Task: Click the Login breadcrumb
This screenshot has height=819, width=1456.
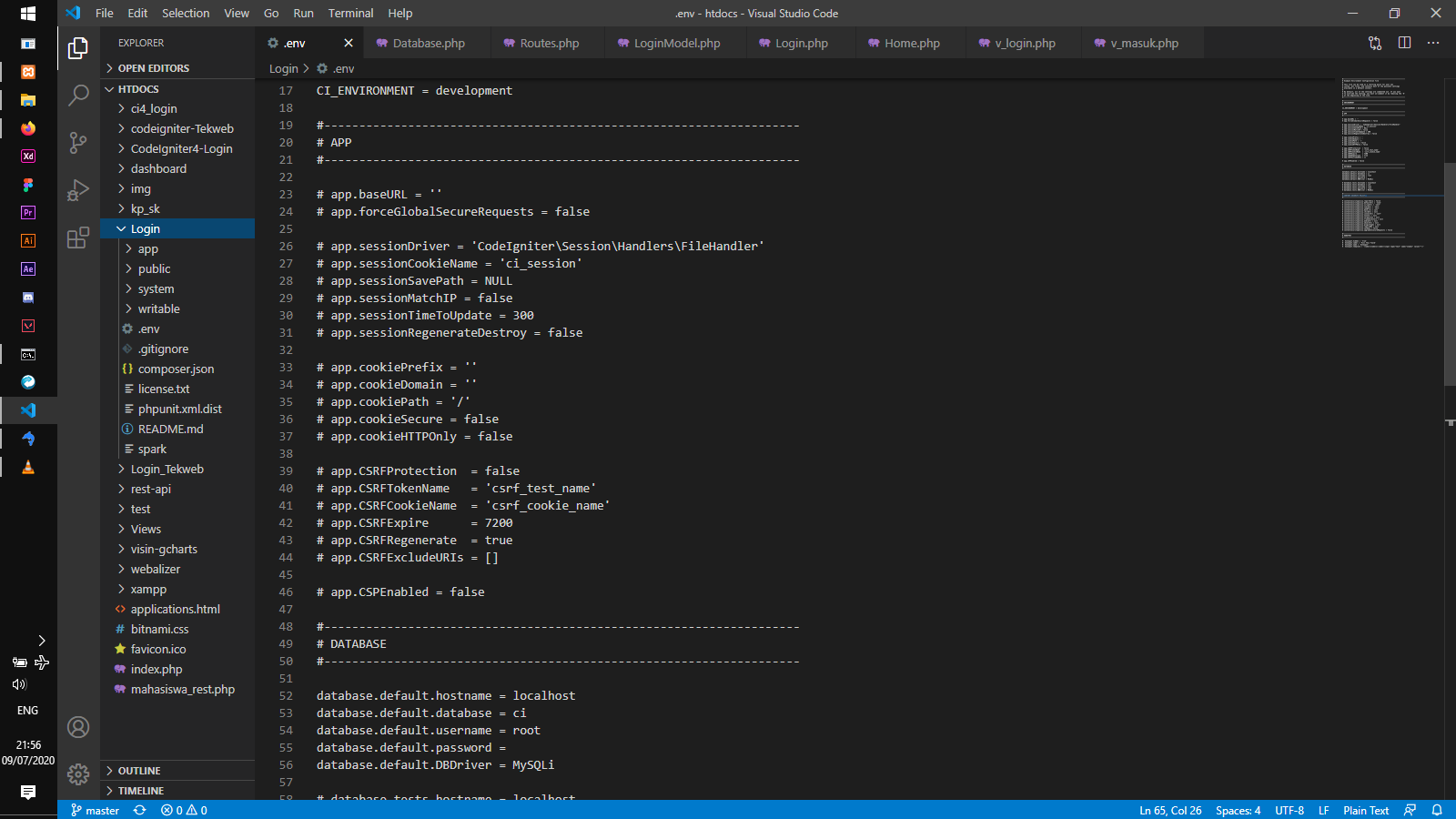Action: (284, 68)
